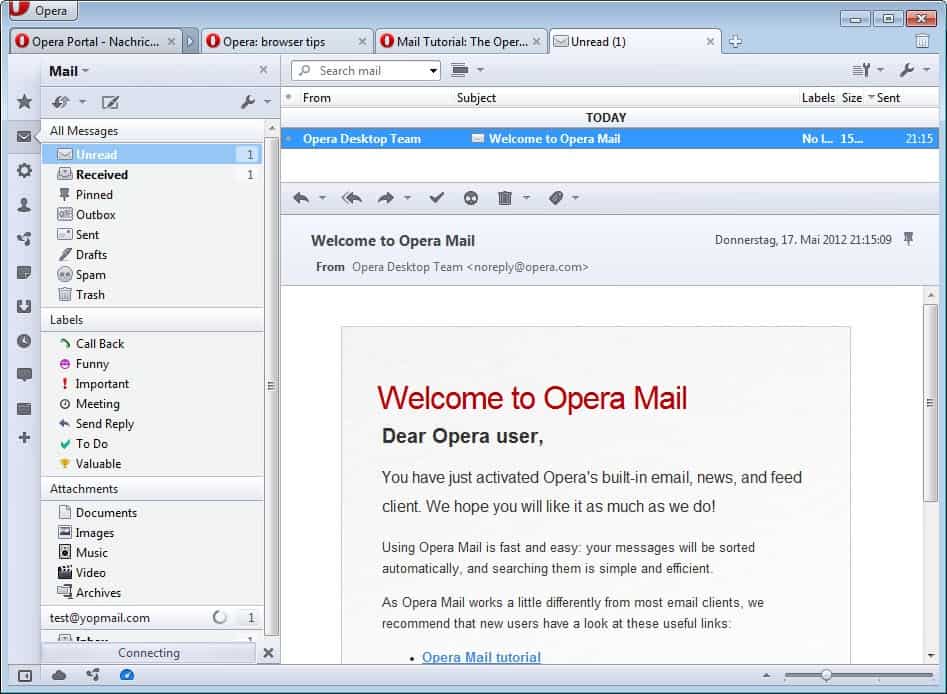Mark the message as read

[x=437, y=198]
